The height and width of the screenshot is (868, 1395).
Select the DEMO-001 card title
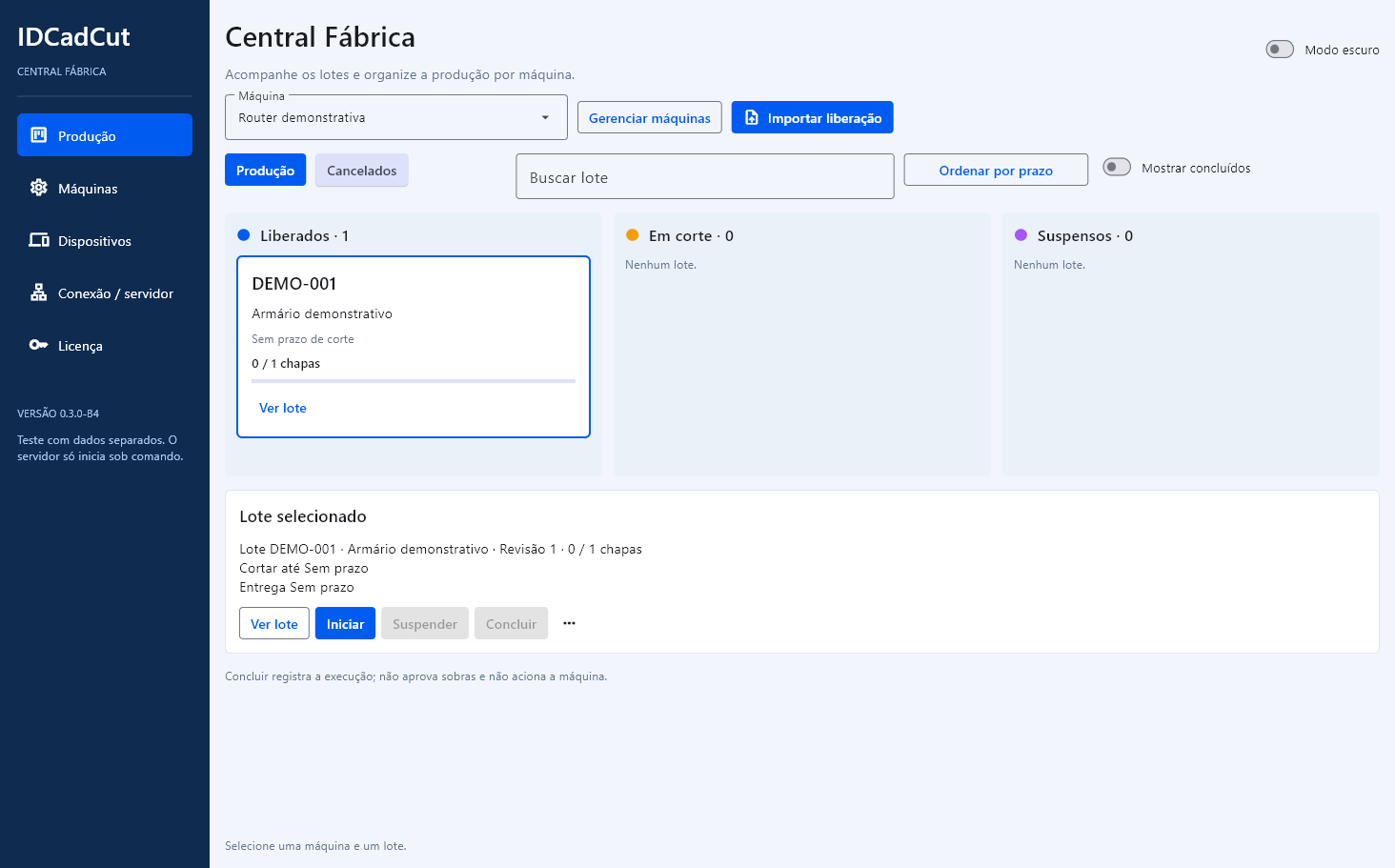tap(294, 284)
